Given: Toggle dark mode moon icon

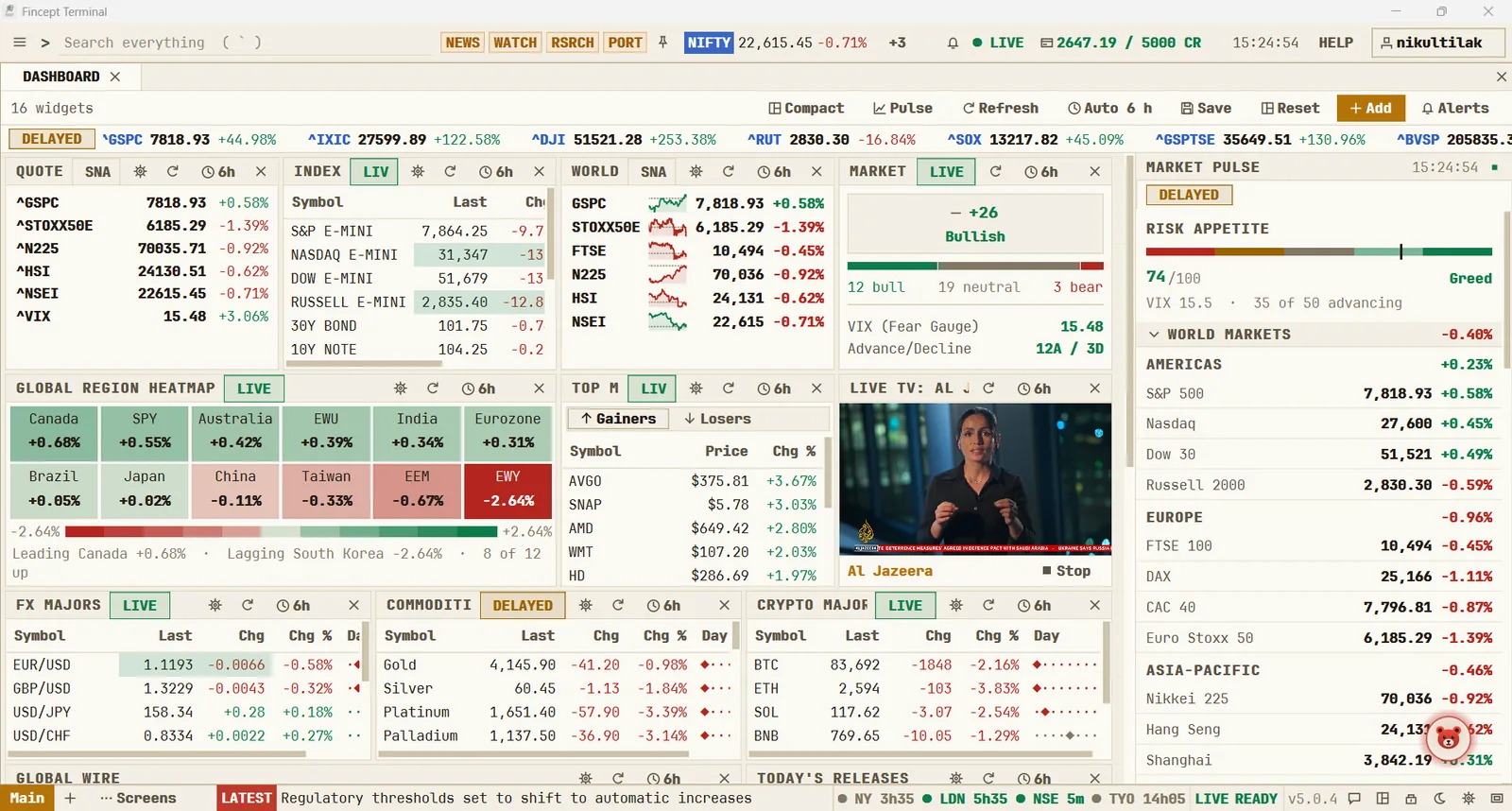Looking at the screenshot, I should point(1439,799).
